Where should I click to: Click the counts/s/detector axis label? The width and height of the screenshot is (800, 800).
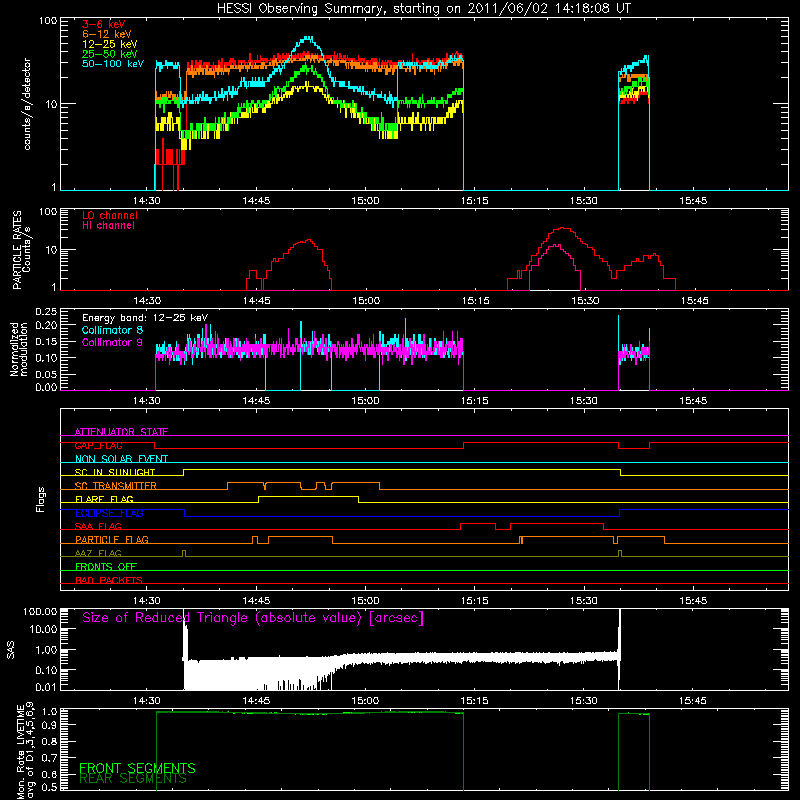tap(27, 104)
